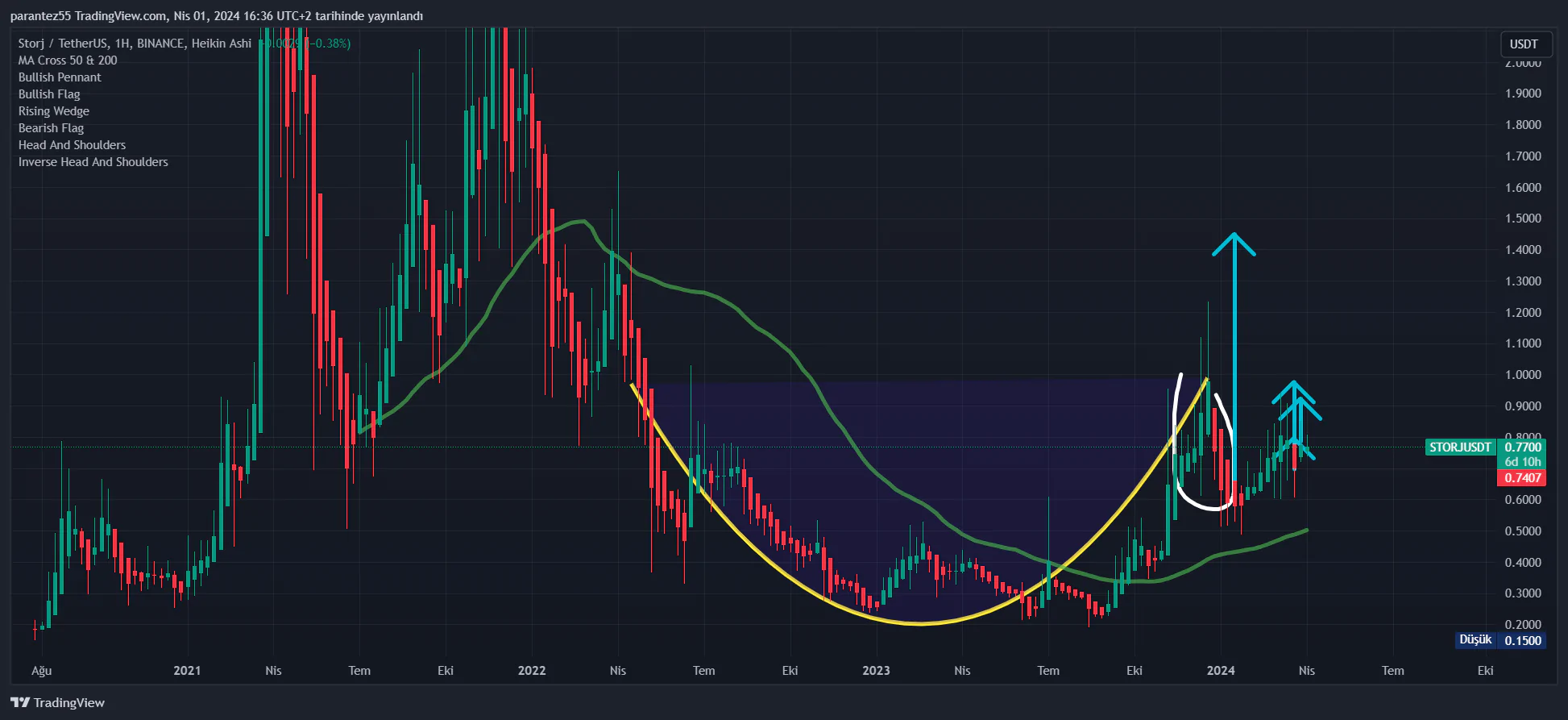Select the Bullish Pennant indicator label
The width and height of the screenshot is (1568, 720).
point(60,77)
